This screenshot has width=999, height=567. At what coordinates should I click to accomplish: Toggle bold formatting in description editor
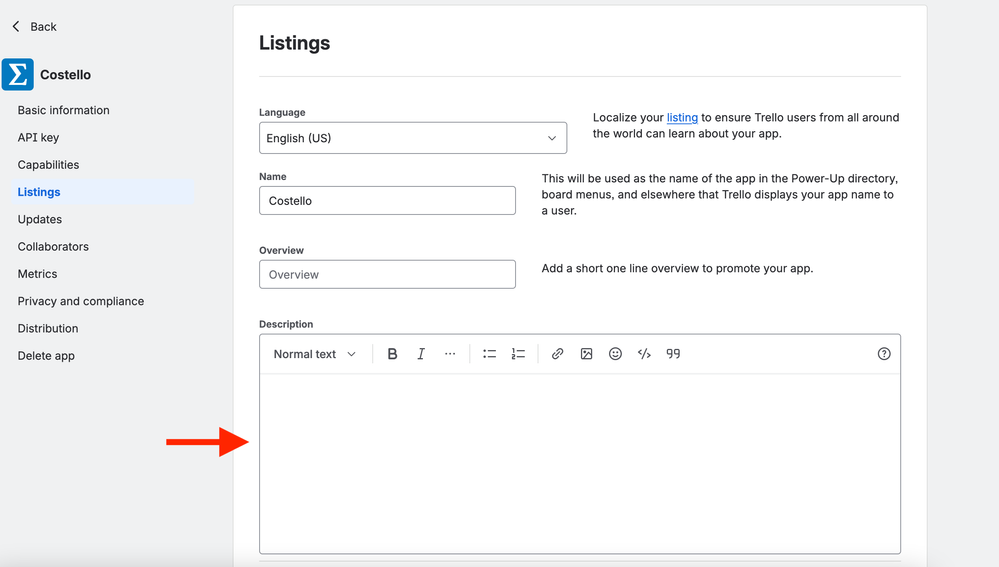pos(392,354)
